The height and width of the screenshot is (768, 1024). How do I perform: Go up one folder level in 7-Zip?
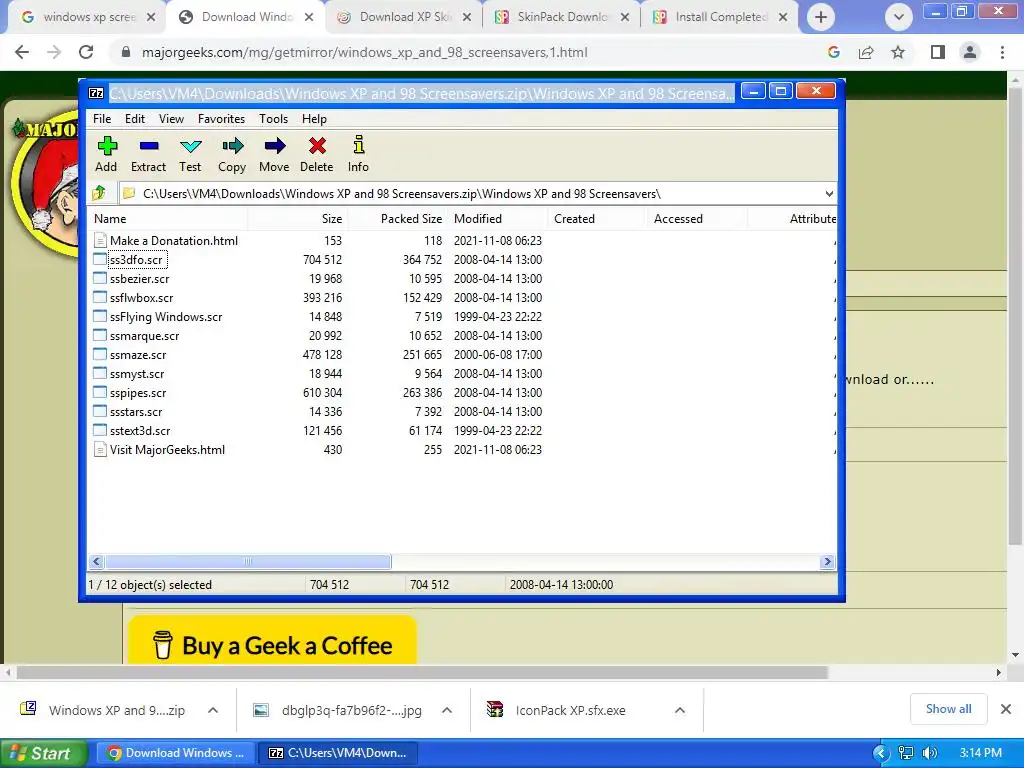(x=99, y=193)
